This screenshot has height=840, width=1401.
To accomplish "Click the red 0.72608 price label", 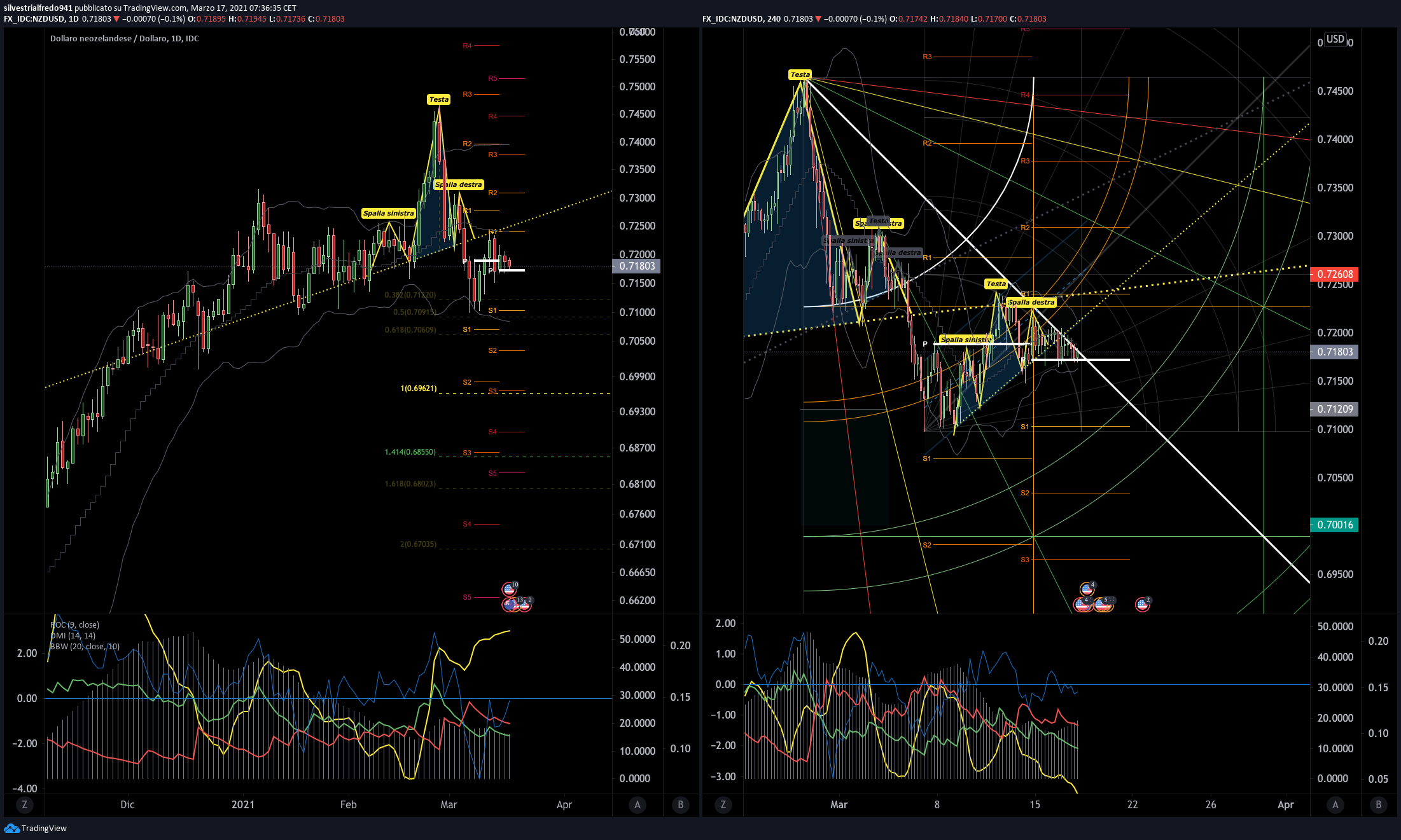I will (1334, 274).
